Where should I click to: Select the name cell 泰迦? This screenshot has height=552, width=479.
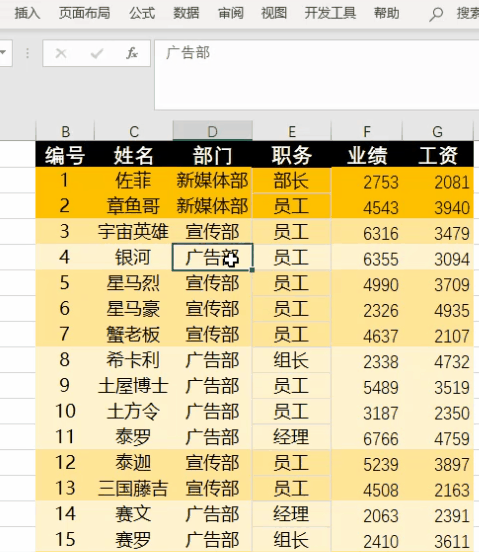[134, 463]
